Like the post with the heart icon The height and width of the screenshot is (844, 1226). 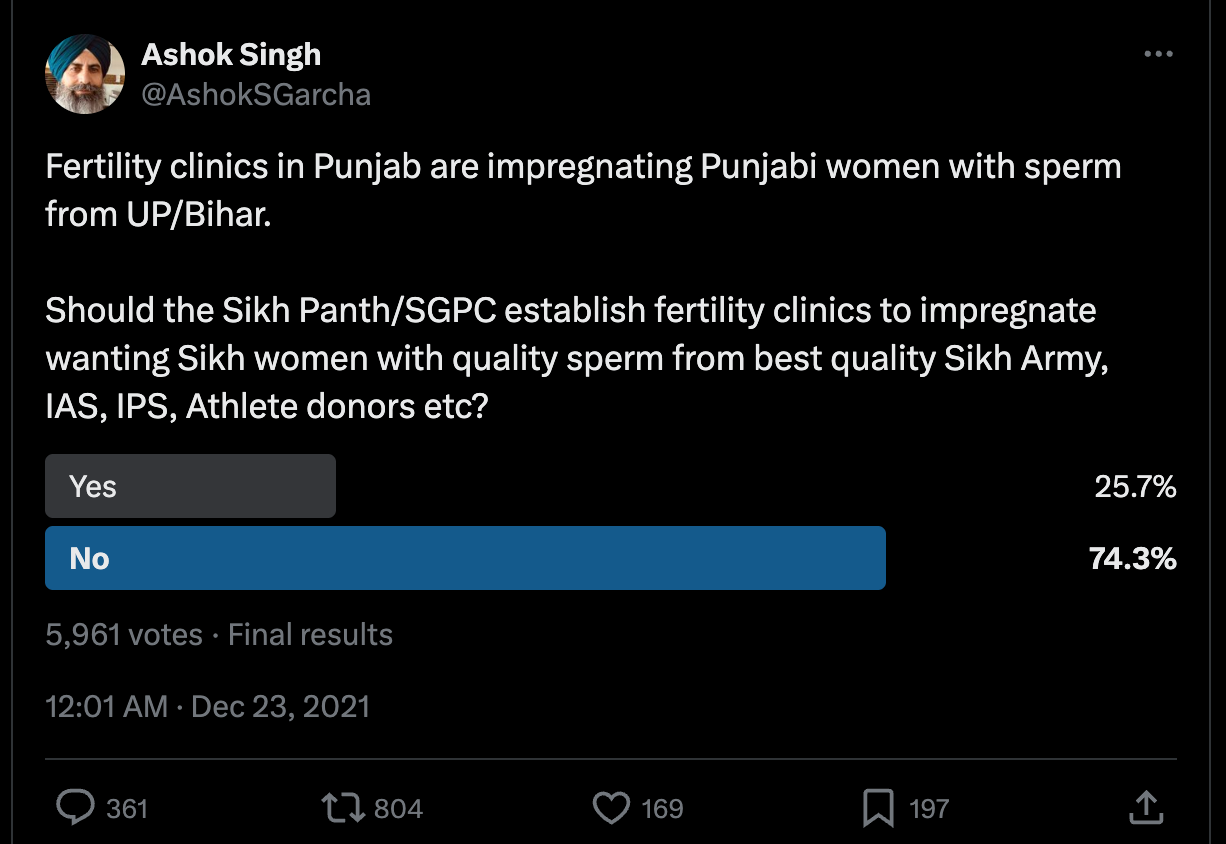[610, 808]
